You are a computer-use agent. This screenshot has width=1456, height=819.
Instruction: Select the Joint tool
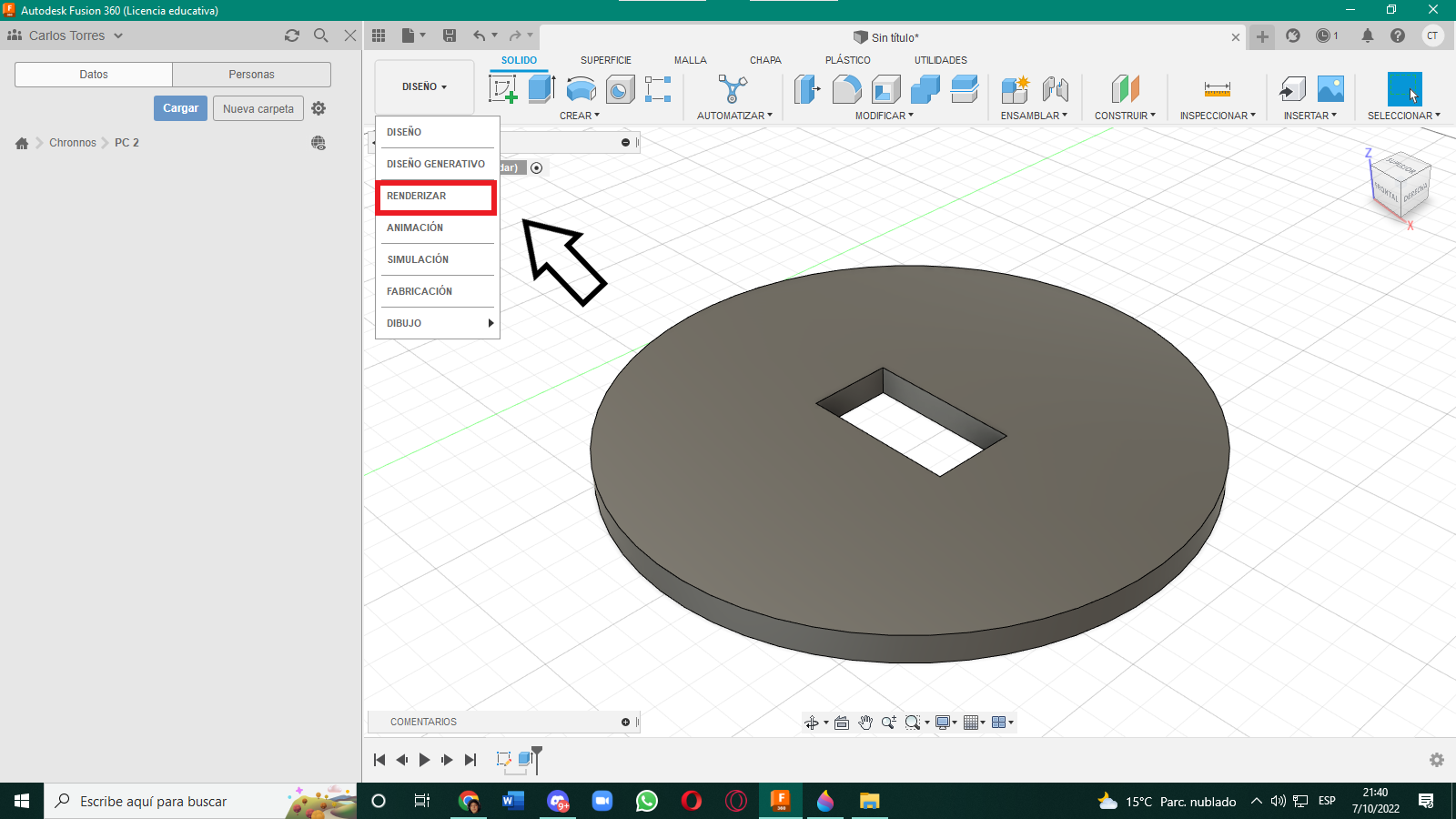coord(1055,89)
